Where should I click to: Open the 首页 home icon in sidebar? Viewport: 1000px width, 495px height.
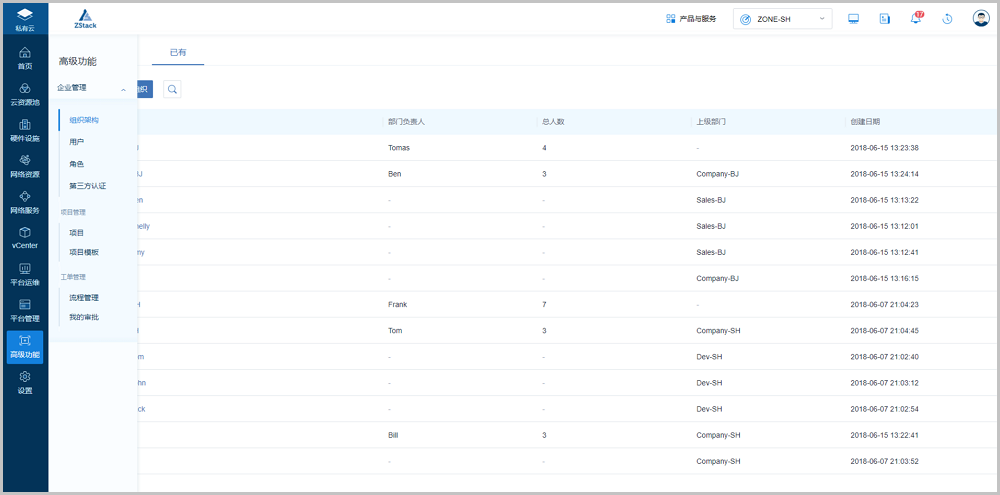coord(24,58)
